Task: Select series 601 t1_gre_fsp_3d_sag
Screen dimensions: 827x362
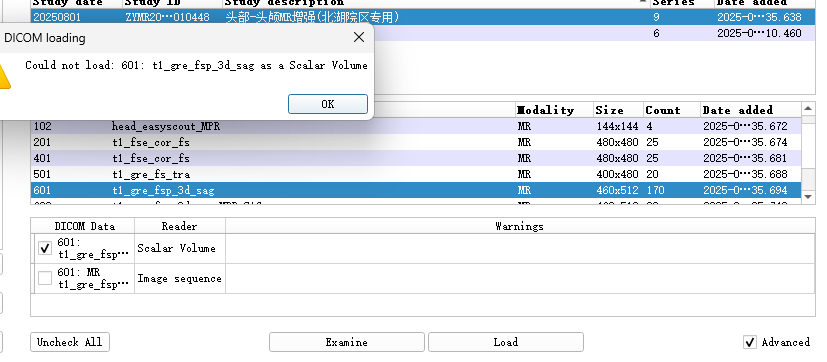Action: click(416, 190)
